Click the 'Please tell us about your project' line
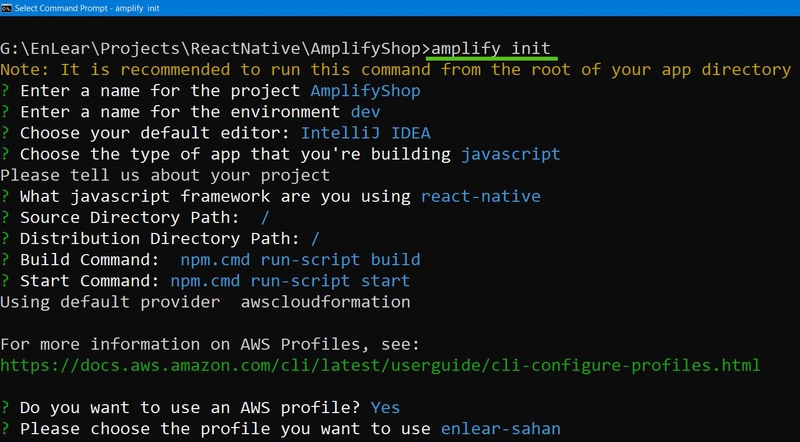 pyautogui.click(x=165, y=176)
